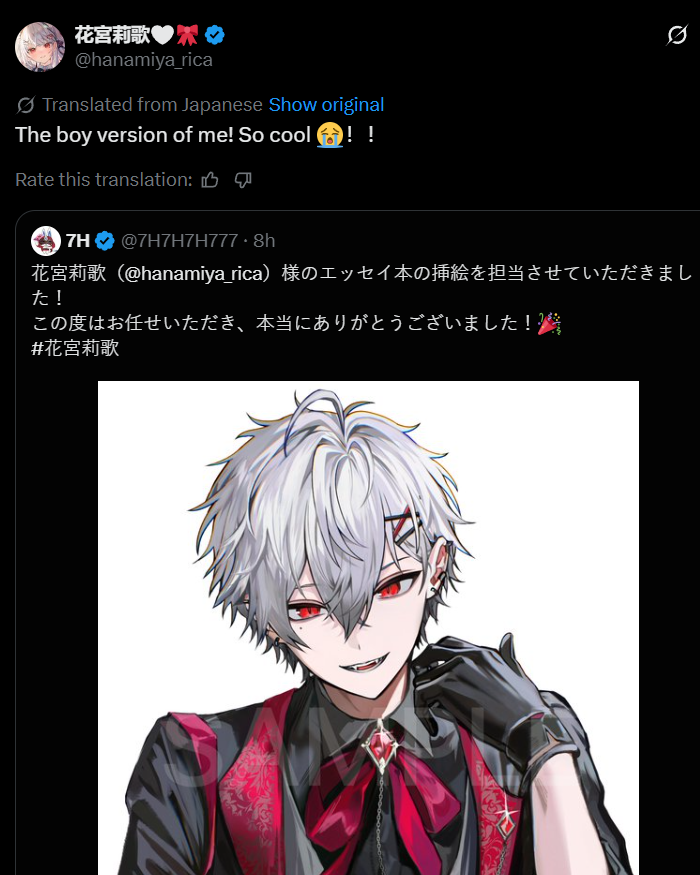This screenshot has width=700, height=875.
Task: Click 'Translated from Japanese' label
Action: point(152,104)
